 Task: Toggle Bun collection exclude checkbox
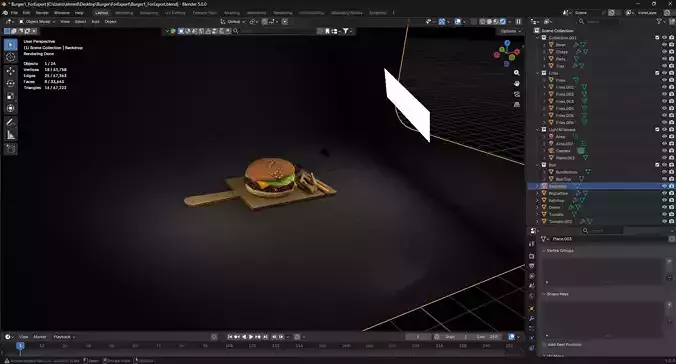657,165
